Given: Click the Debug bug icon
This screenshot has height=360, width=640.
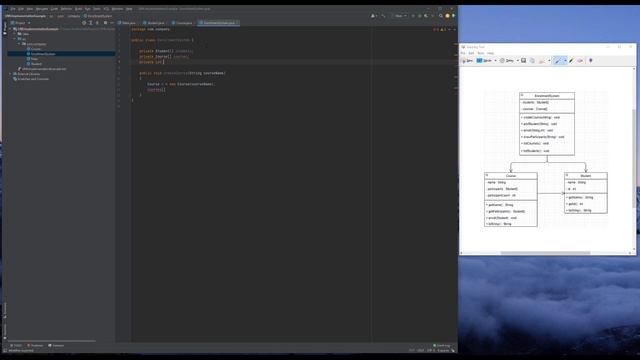Looking at the screenshot, I should [x=420, y=16].
